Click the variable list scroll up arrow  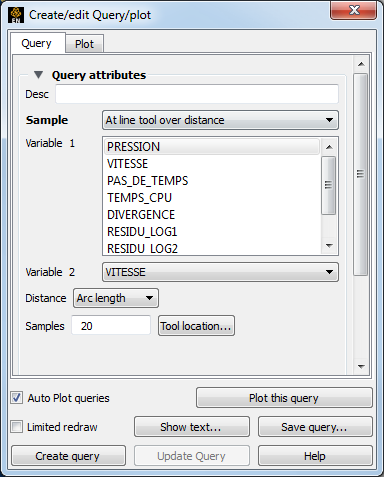[x=329, y=147]
